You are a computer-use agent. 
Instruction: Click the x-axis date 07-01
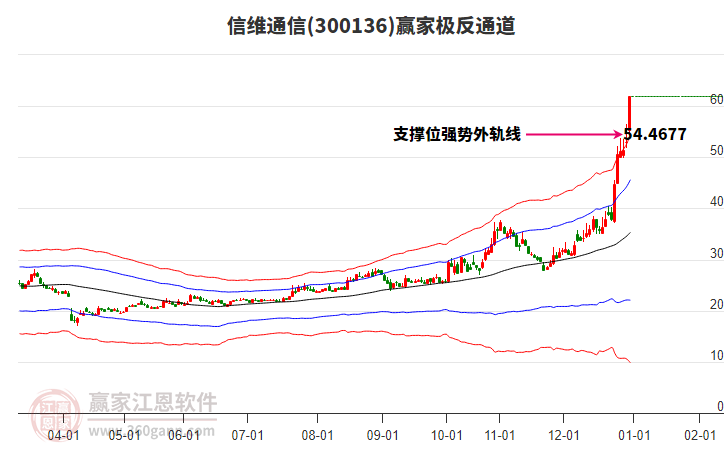coord(247,435)
